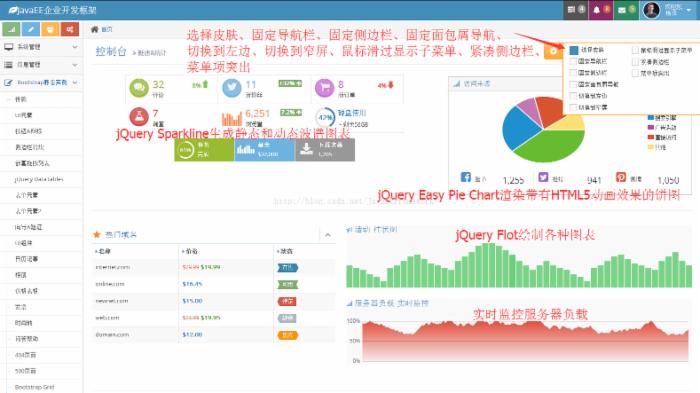Image resolution: width=700 pixels, height=393 pixels.
Task: Click the web.com domain row
Action: pyautogui.click(x=213, y=318)
